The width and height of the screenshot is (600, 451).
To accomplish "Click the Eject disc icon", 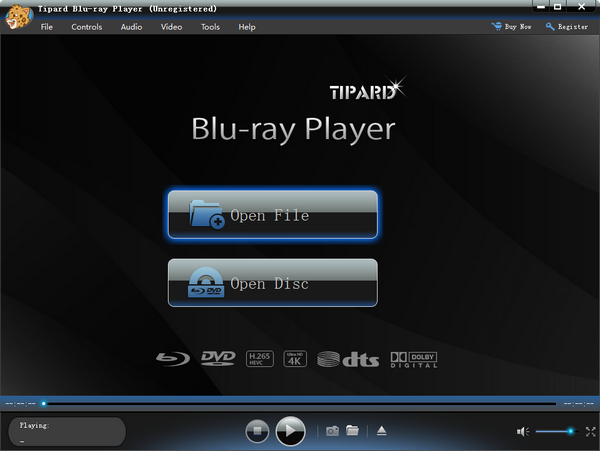I will click(382, 431).
